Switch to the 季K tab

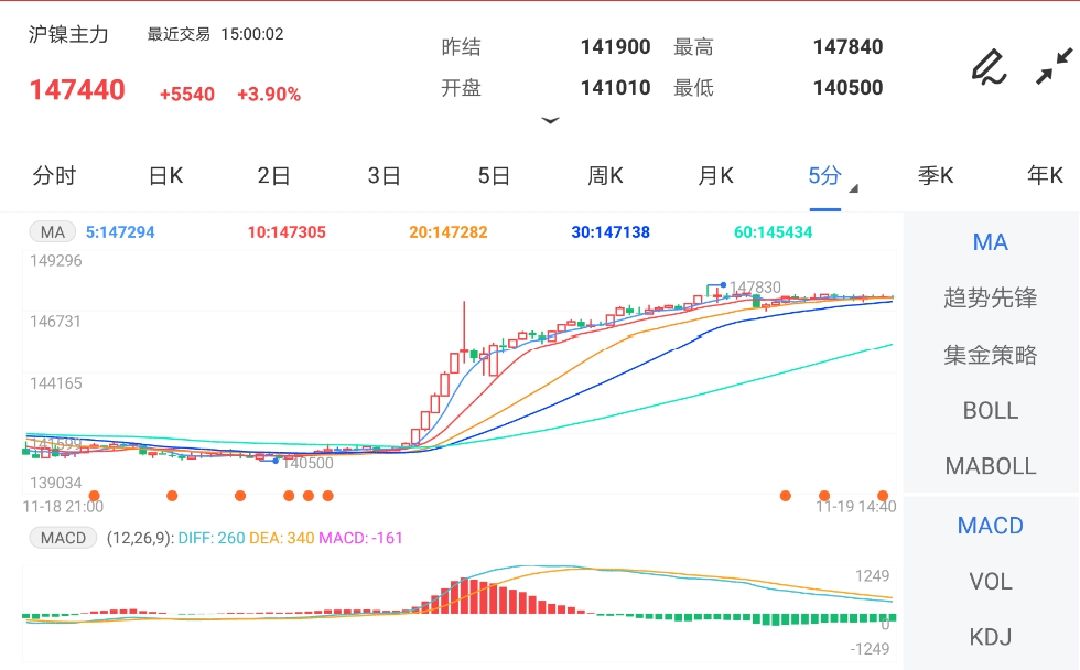tap(935, 176)
